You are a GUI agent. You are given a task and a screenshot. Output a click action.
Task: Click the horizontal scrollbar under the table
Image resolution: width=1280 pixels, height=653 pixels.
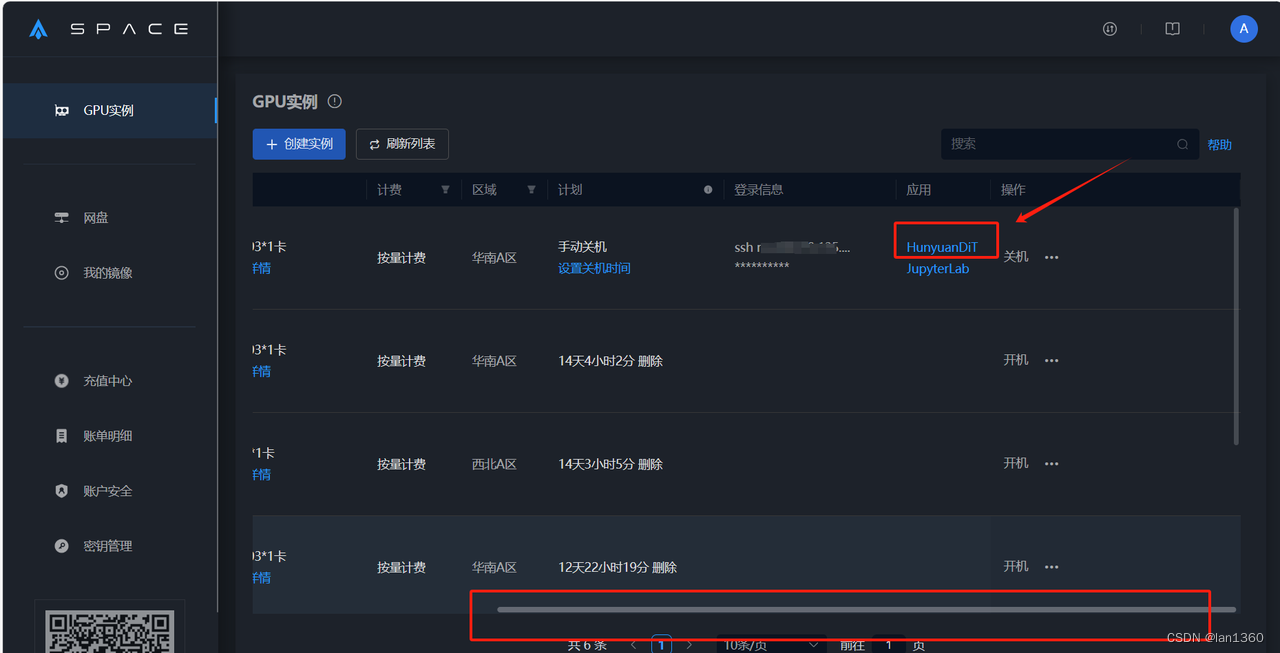tap(865, 609)
